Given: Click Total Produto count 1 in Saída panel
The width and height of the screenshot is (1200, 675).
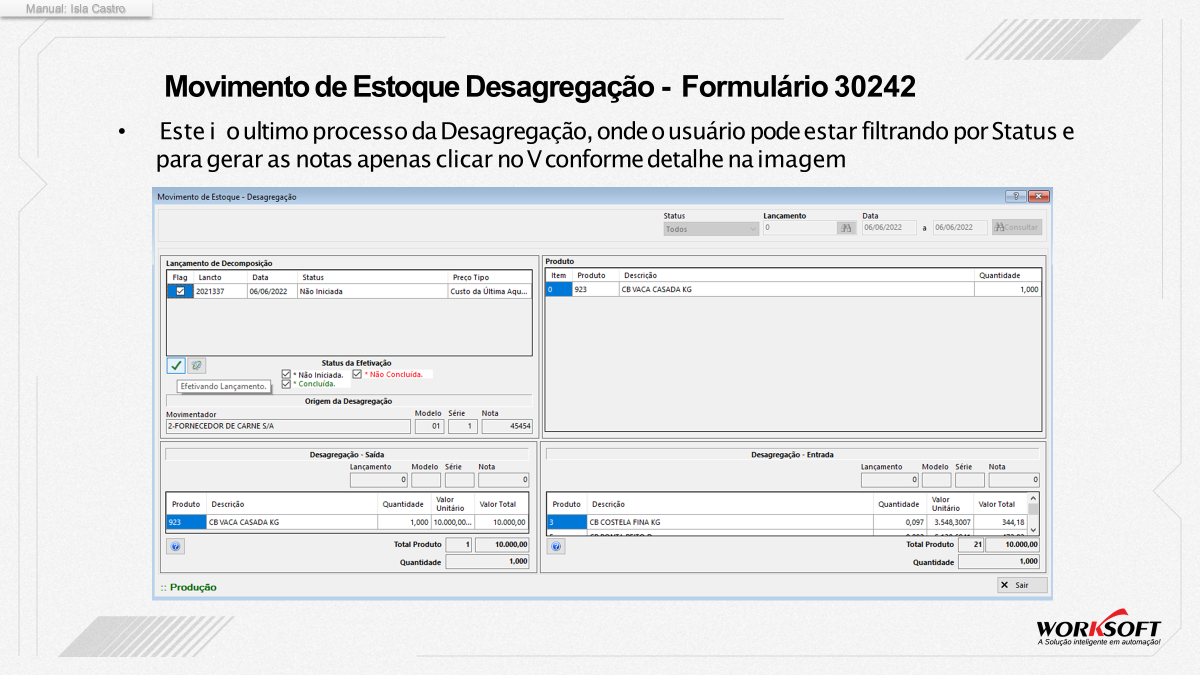Looking at the screenshot, I should tap(458, 545).
